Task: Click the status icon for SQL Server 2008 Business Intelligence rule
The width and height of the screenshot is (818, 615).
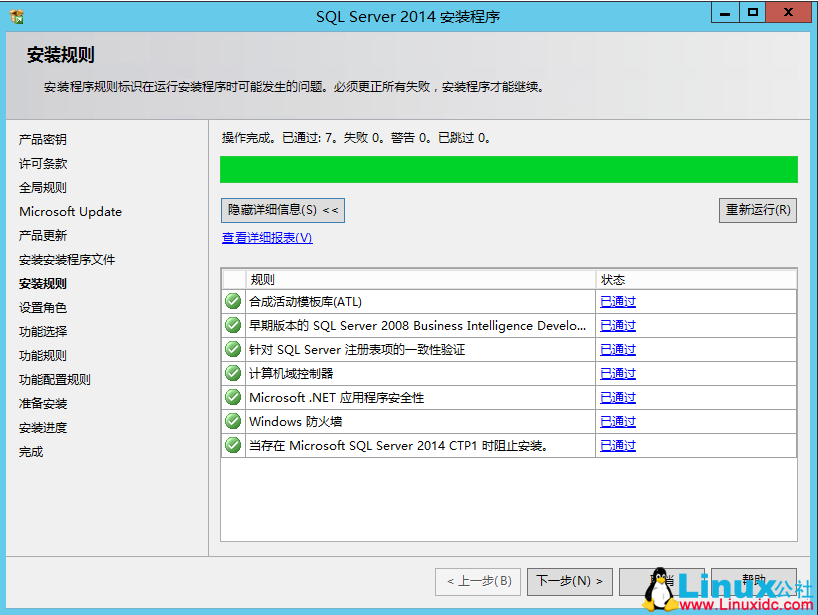Action: (232, 325)
